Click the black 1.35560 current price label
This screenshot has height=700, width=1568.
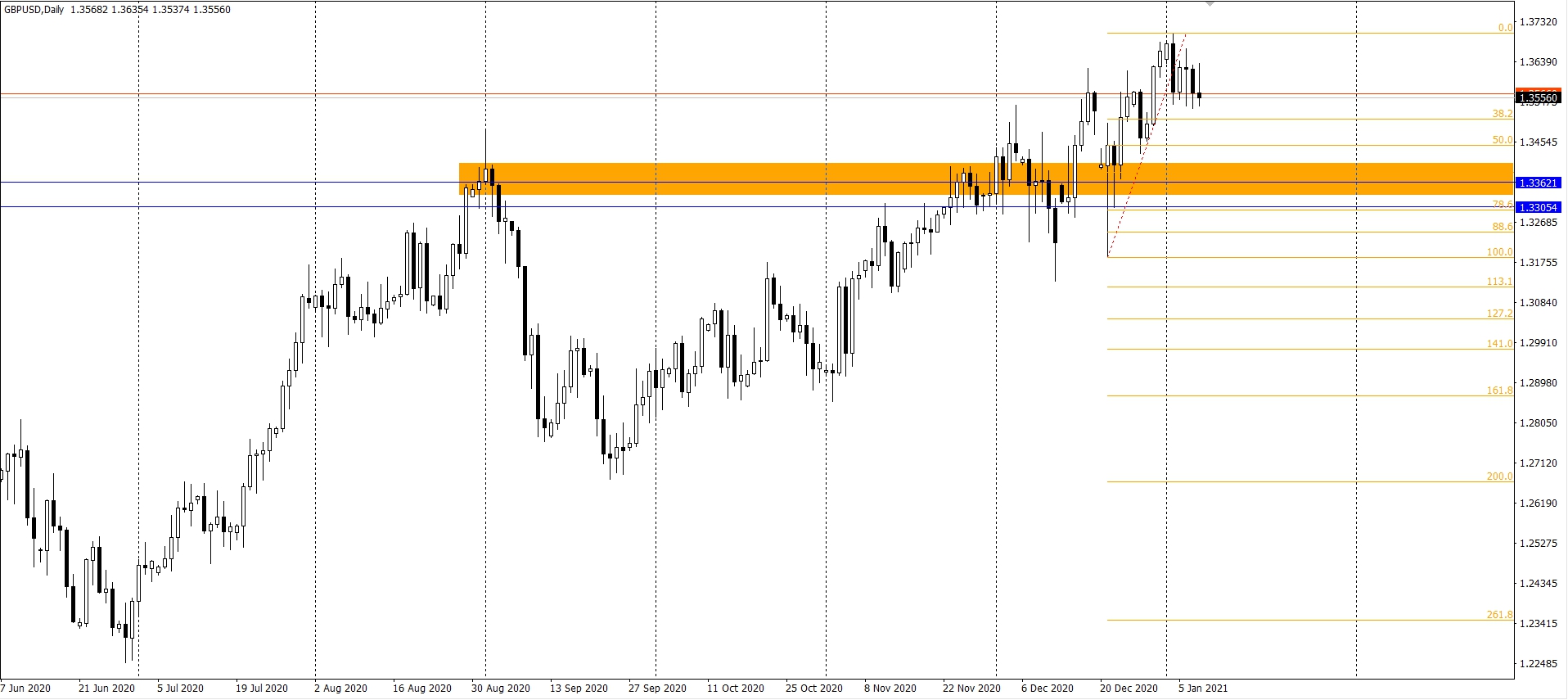[1538, 99]
